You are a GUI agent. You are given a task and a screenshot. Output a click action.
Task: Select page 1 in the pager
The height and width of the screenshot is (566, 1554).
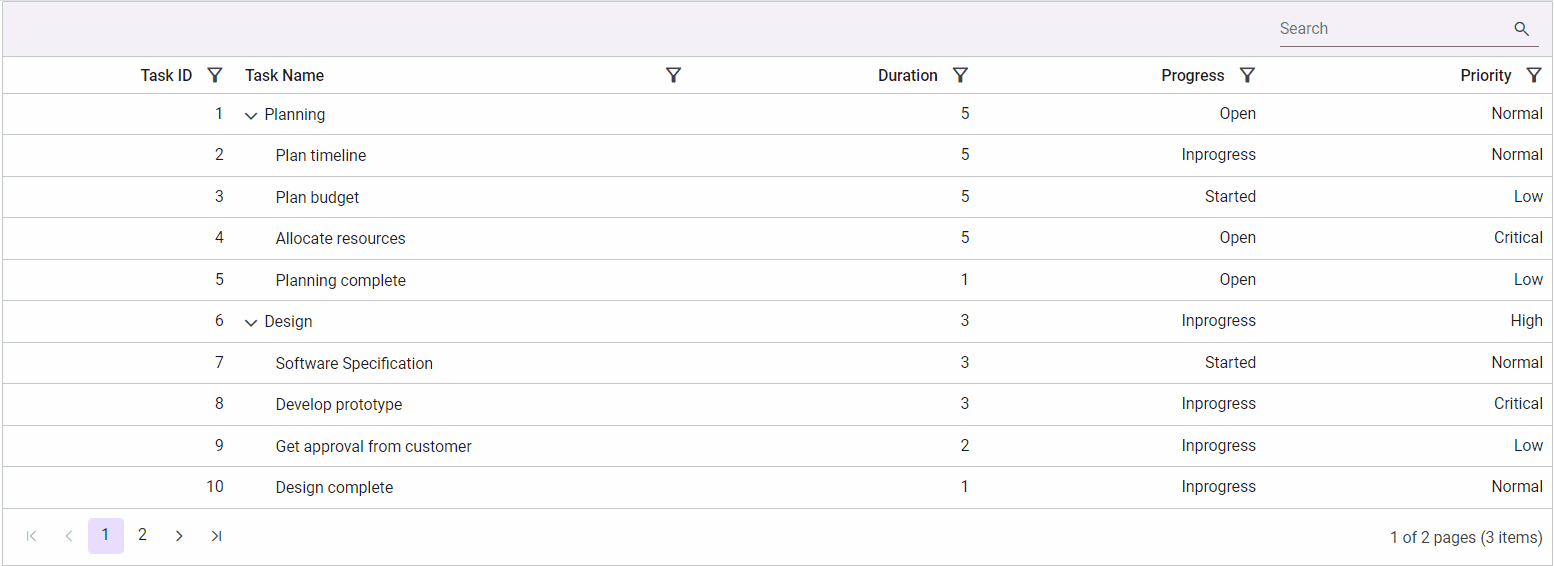105,535
